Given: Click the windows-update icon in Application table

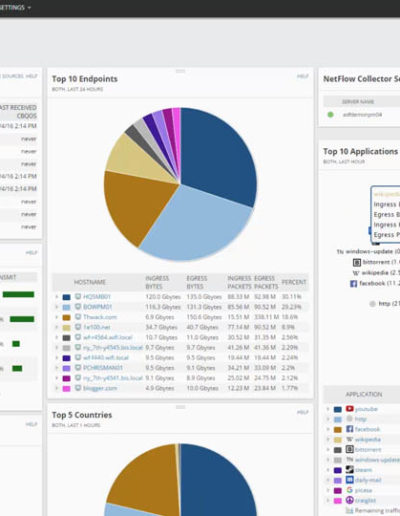Looking at the screenshot, I should (349, 460).
